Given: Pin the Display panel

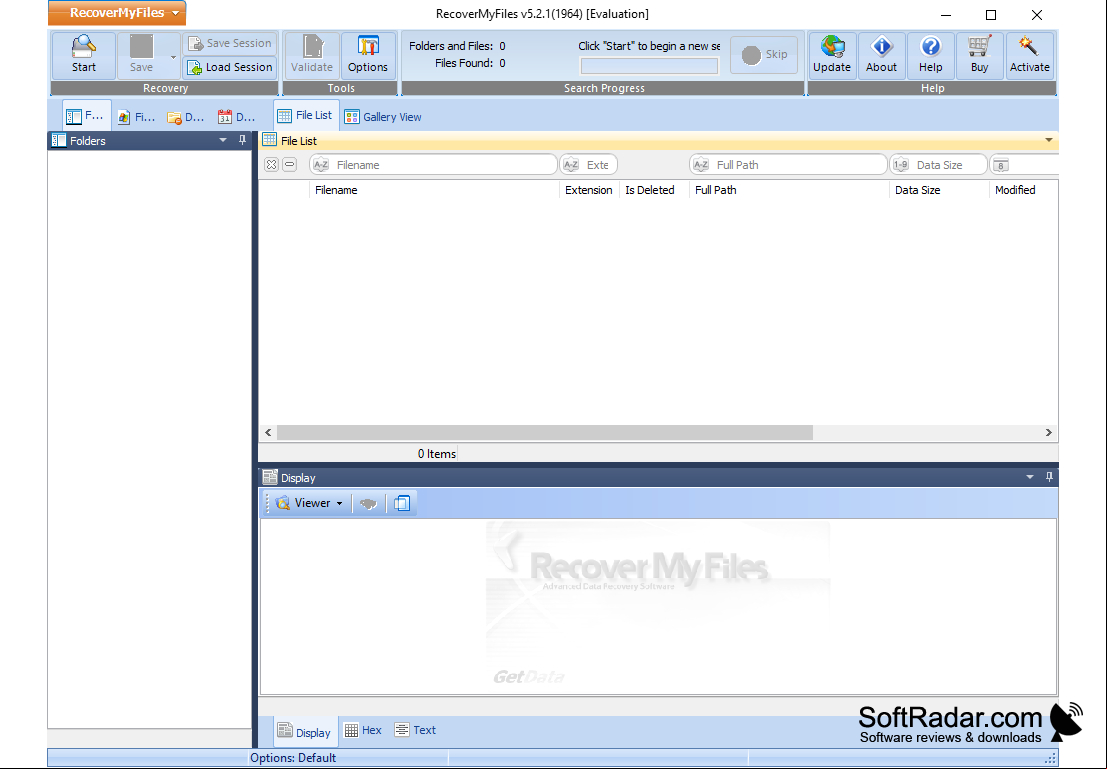Looking at the screenshot, I should (x=1049, y=477).
